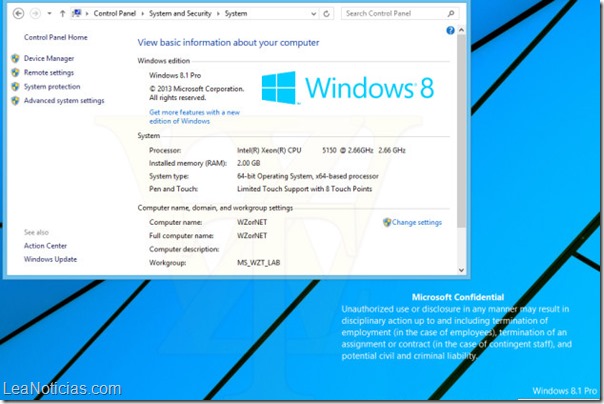Image resolution: width=604 pixels, height=404 pixels.
Task: Click Limited Touch Support with 8 Touch Points
Action: [x=304, y=189]
